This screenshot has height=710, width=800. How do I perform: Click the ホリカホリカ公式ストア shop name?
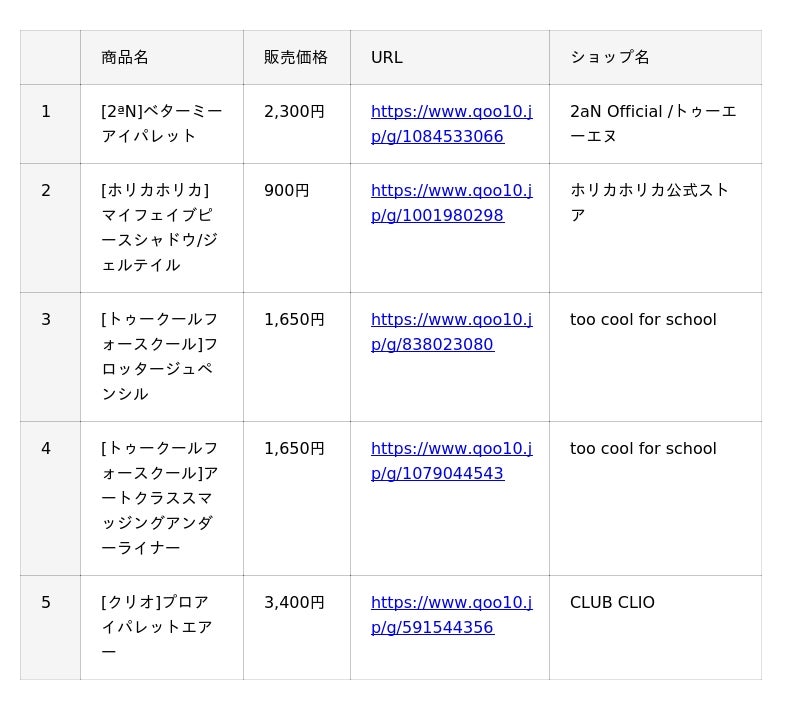click(x=649, y=203)
